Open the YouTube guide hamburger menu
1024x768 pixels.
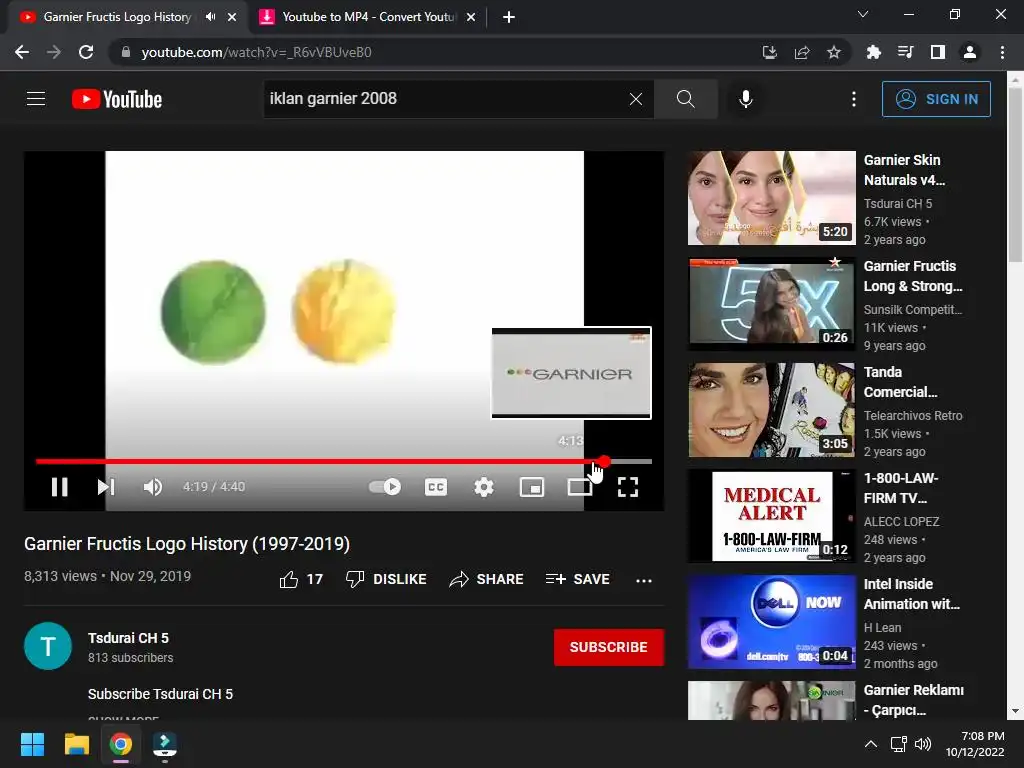click(x=36, y=99)
